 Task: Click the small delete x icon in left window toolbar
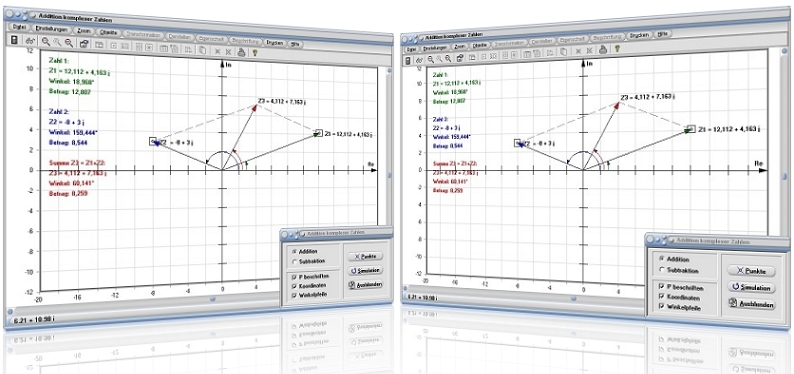217,51
